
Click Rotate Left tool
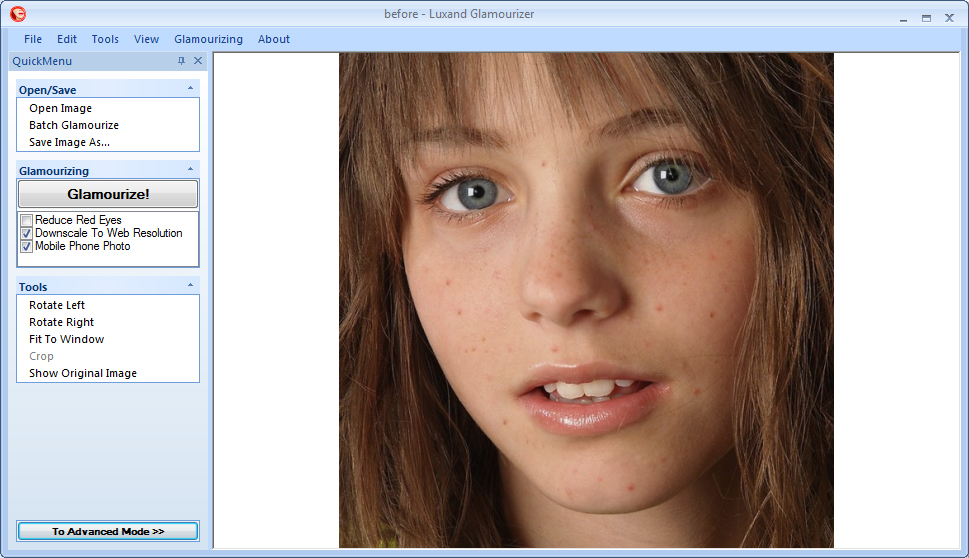(x=57, y=305)
